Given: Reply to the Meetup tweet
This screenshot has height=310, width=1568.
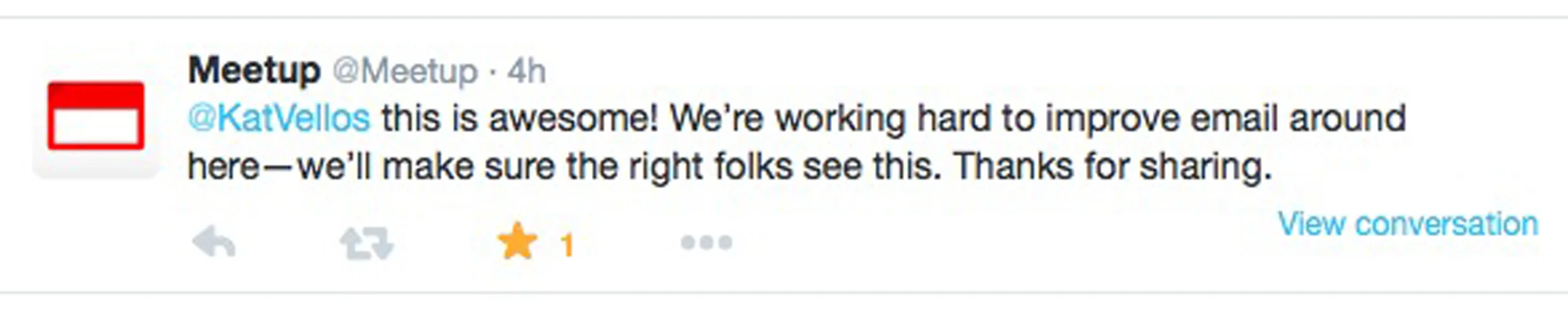Looking at the screenshot, I should click(214, 242).
